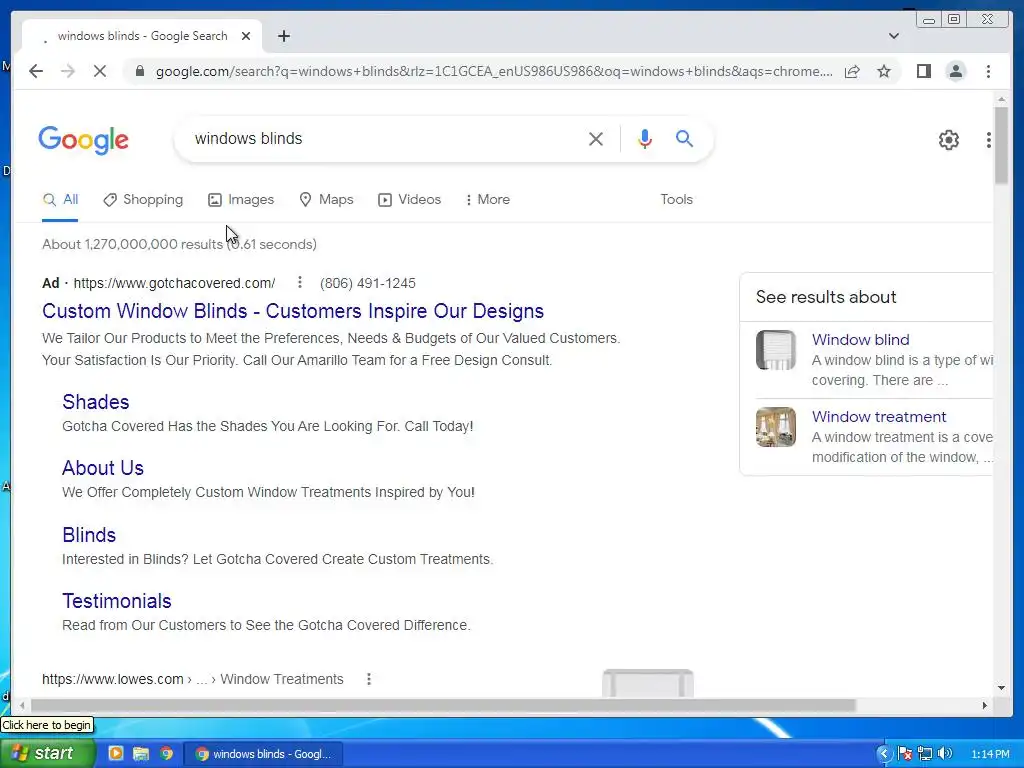Screen dimensions: 1024x768
Task: Click the lowes.com Window Treatments result URL
Action: 193,679
